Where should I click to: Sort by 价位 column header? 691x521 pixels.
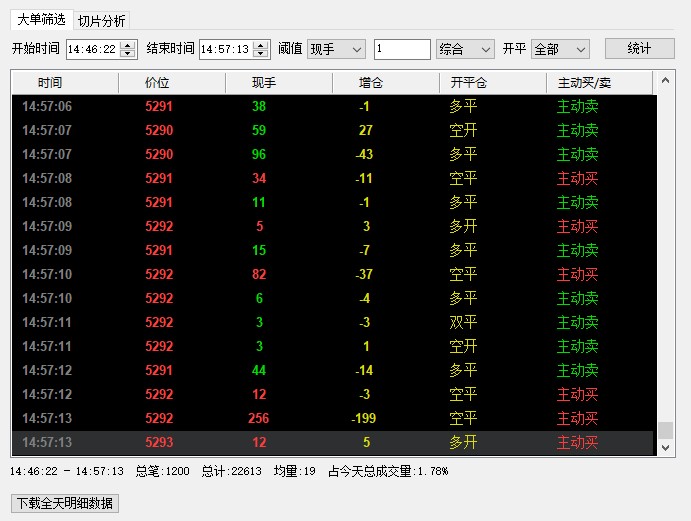coord(158,83)
